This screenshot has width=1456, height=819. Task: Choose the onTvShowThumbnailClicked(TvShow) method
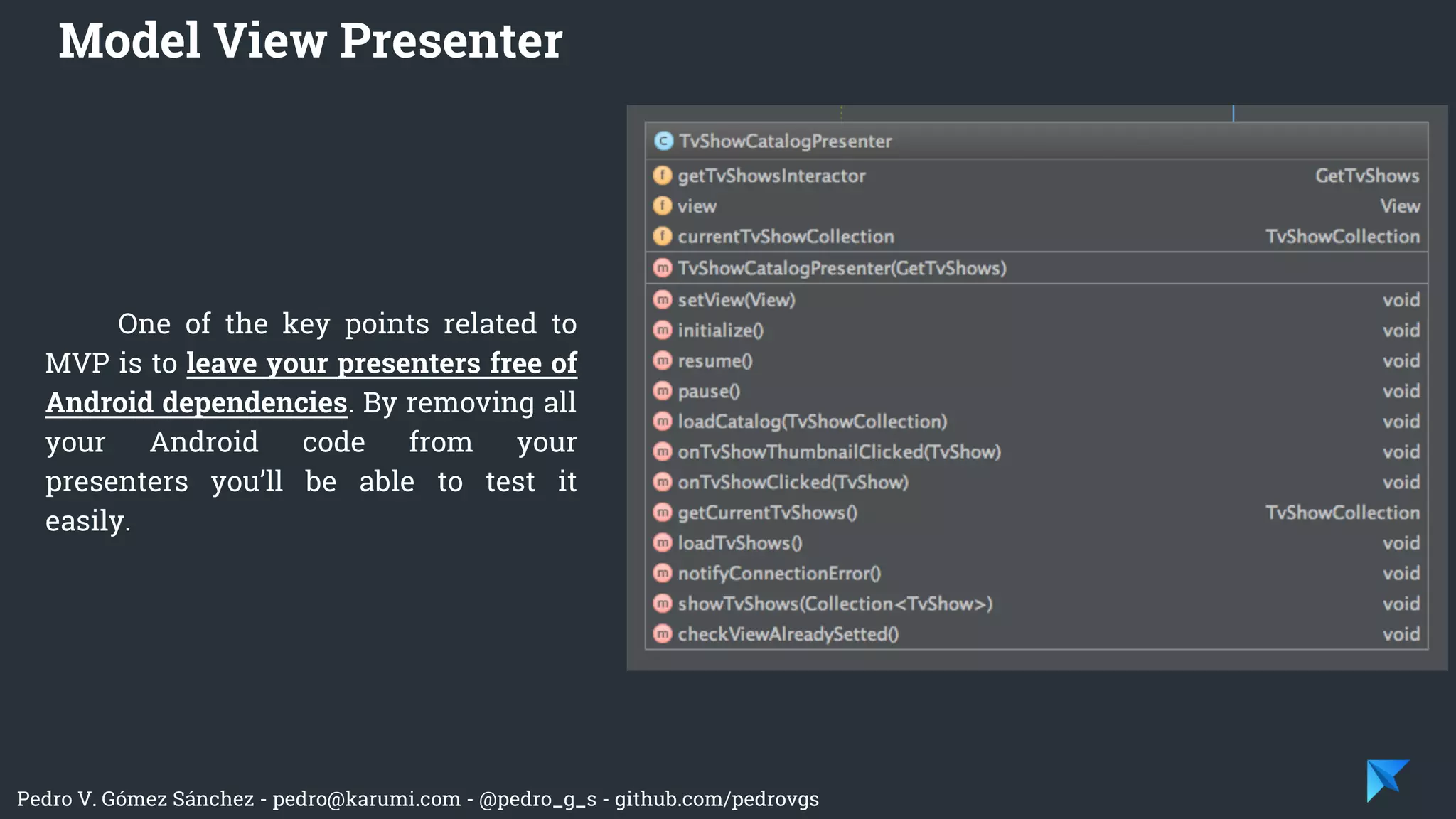[839, 452]
